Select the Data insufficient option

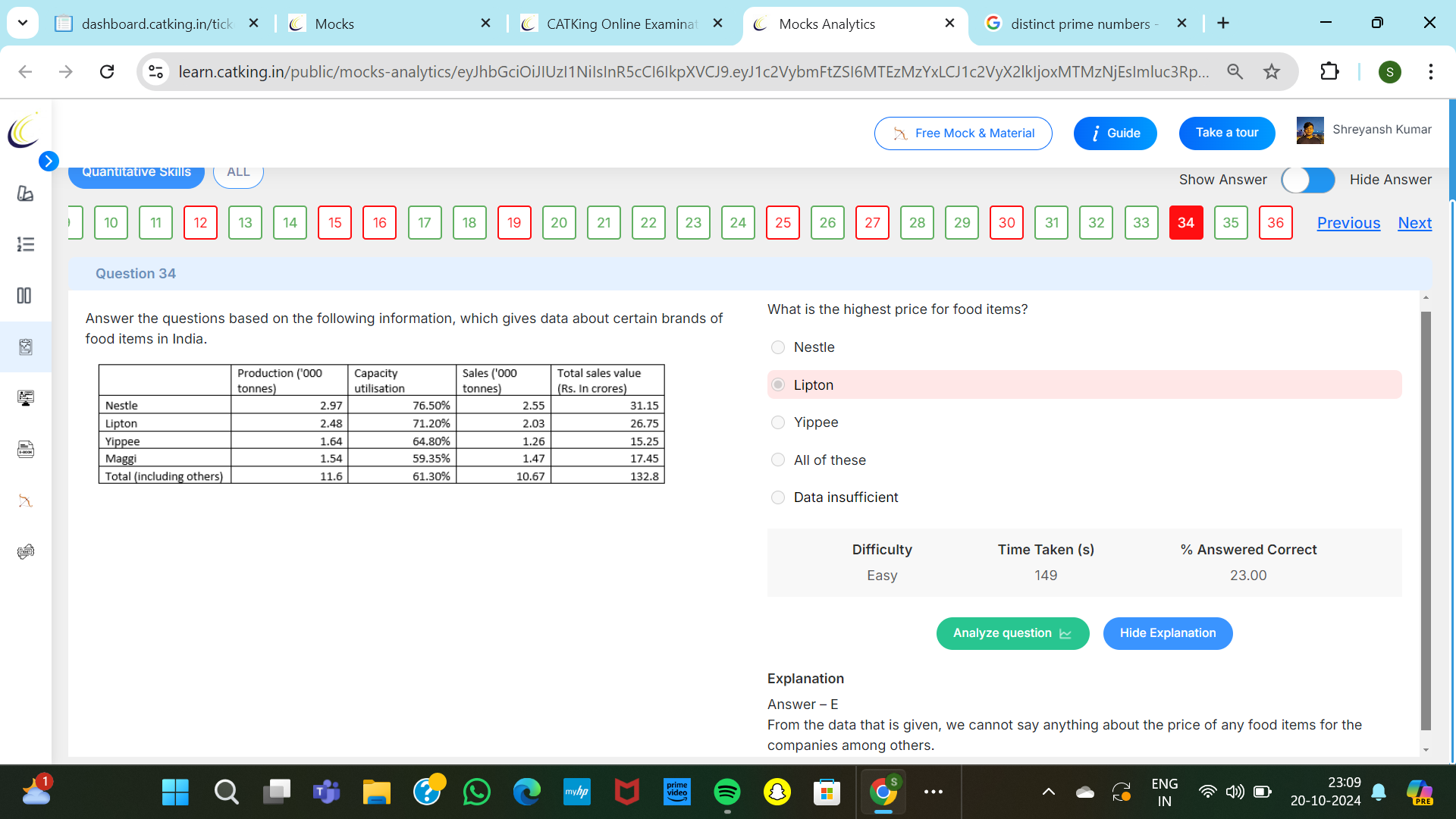pyautogui.click(x=778, y=497)
